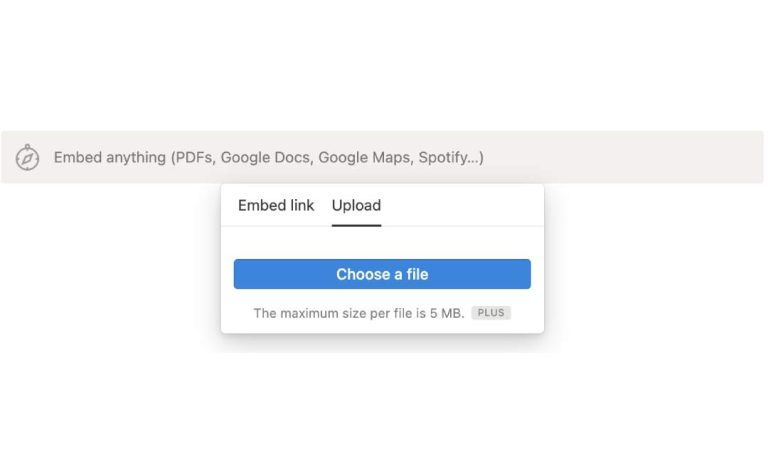
Task: Click the compass embed icon
Action: 27,157
